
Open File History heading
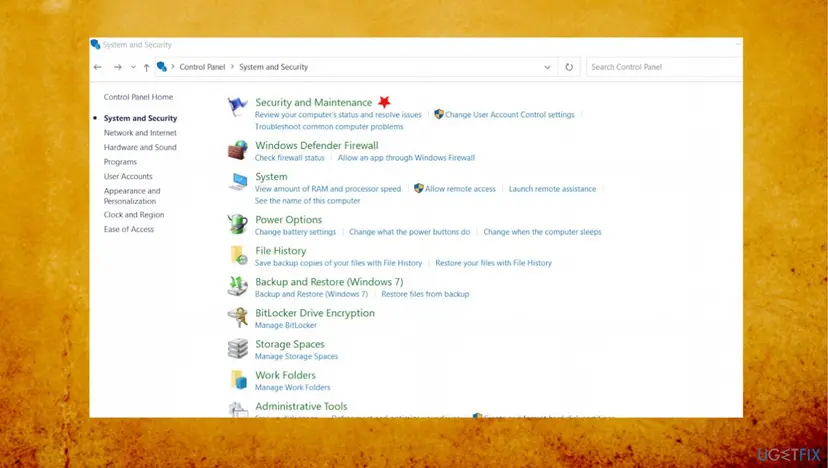tap(281, 251)
